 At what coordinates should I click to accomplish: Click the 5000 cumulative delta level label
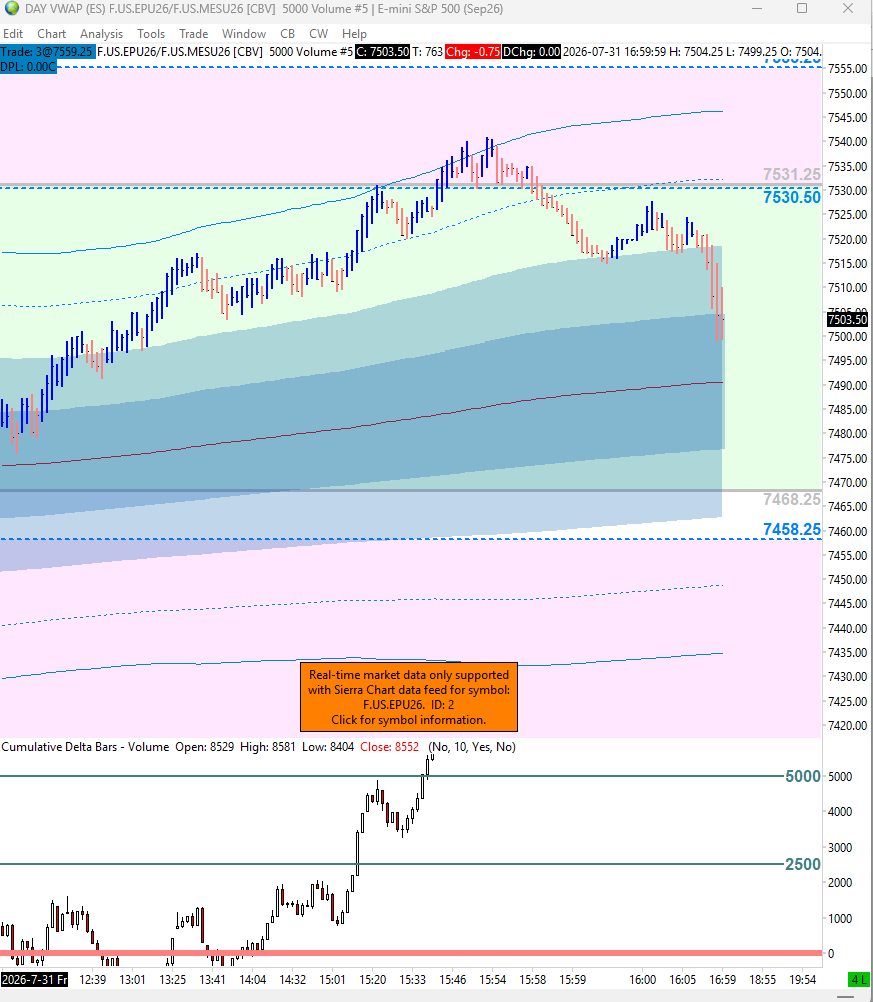[x=803, y=776]
